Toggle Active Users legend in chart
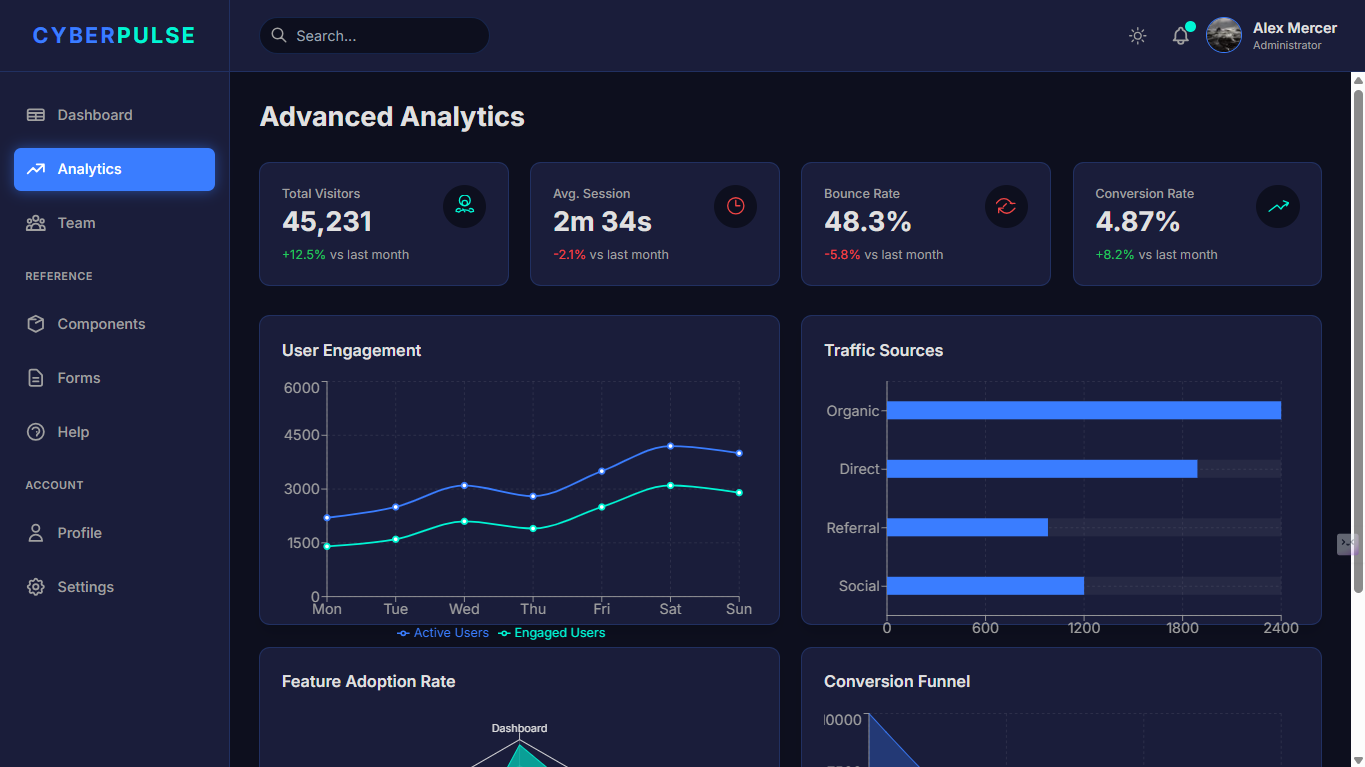 [443, 633]
